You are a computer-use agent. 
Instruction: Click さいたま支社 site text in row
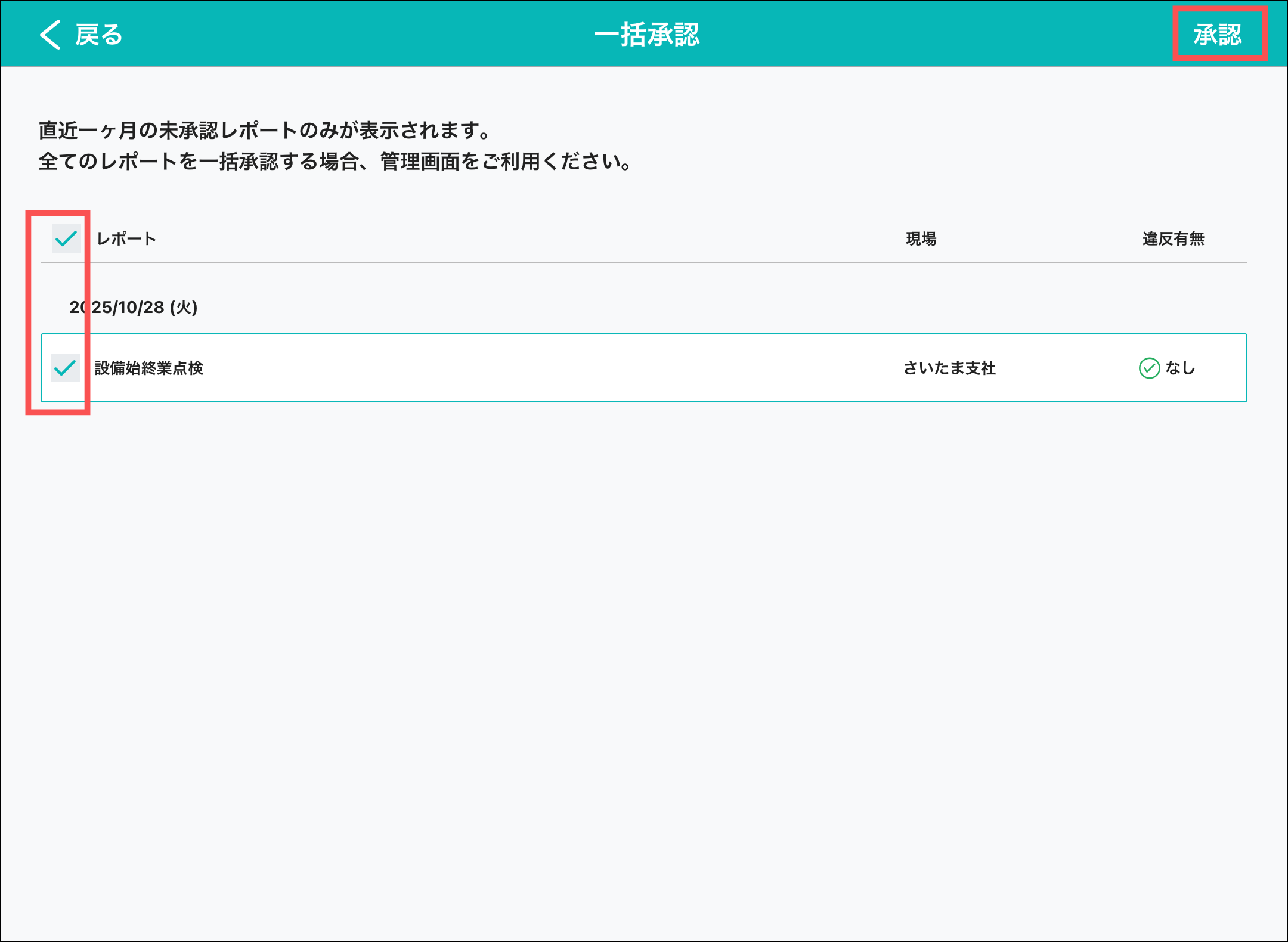click(949, 368)
